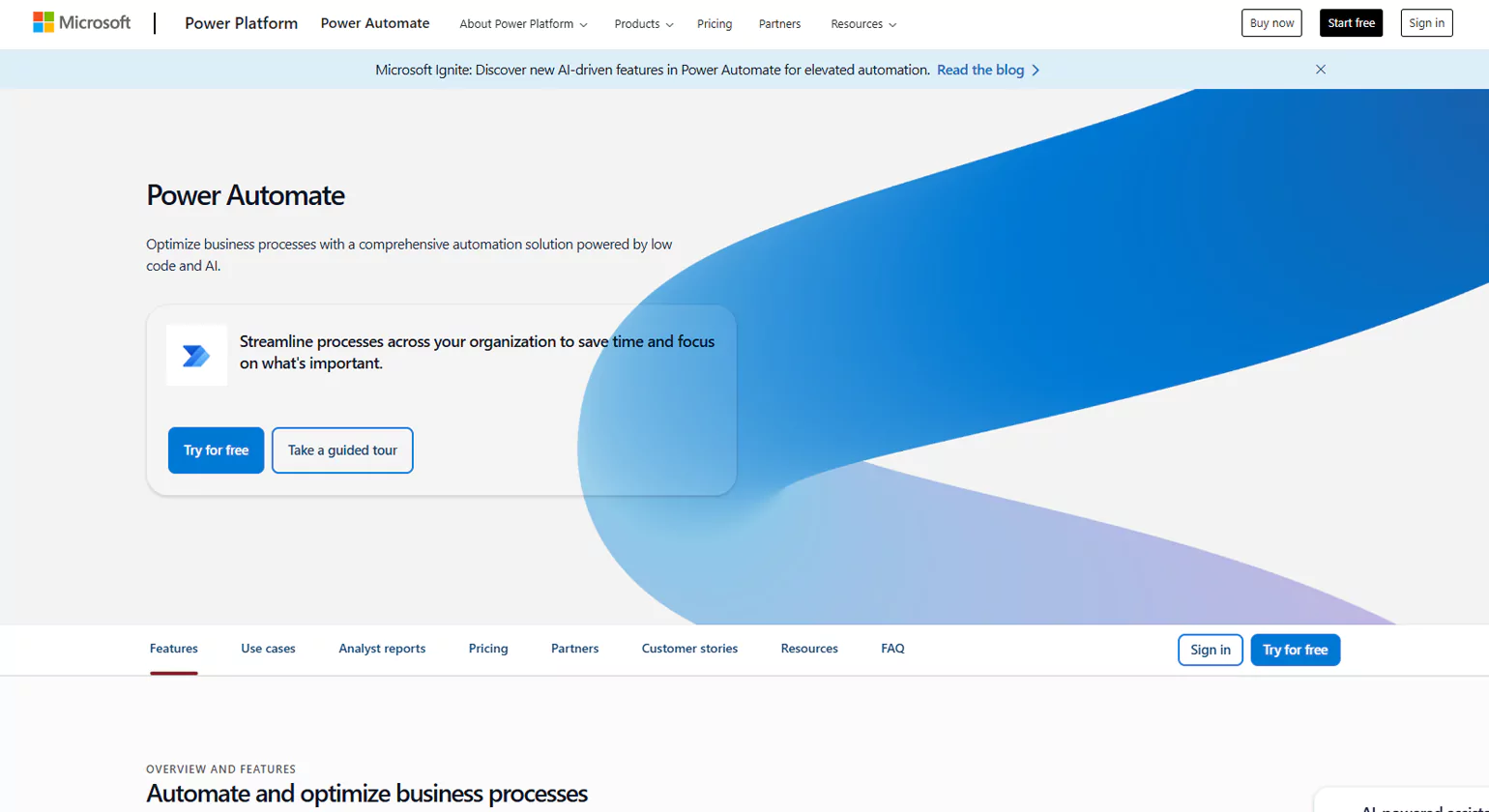Click the colorful Microsoft four-square icon
The height and width of the screenshot is (812, 1489).
pyautogui.click(x=43, y=21)
